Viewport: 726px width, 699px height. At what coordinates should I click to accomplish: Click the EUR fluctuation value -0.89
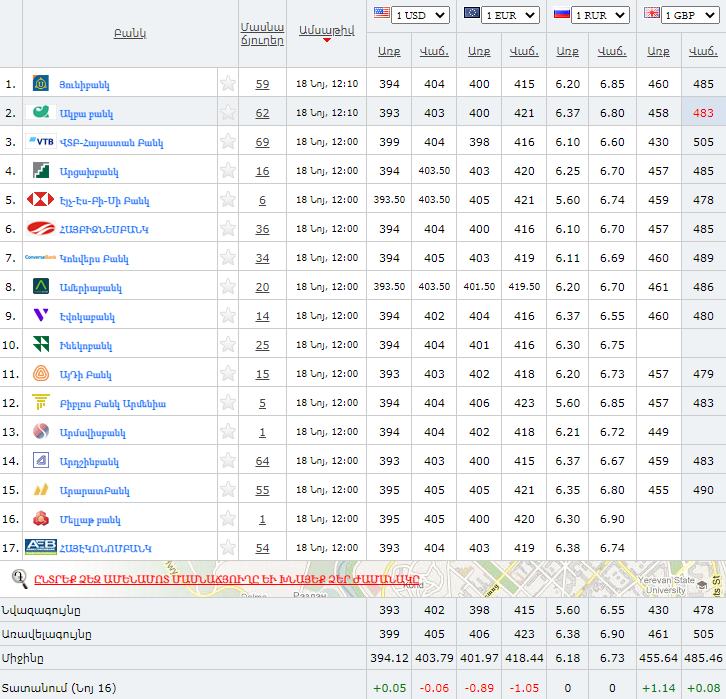(x=479, y=688)
